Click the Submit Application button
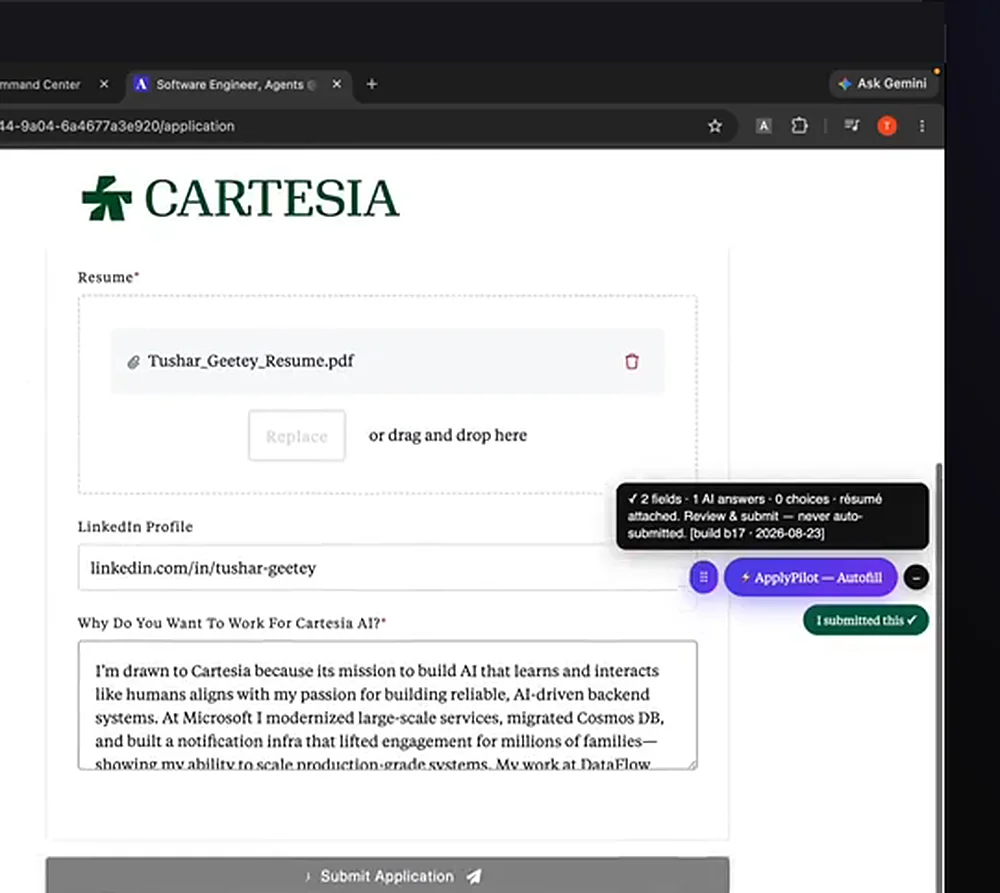The width and height of the screenshot is (1000, 893). (x=388, y=876)
